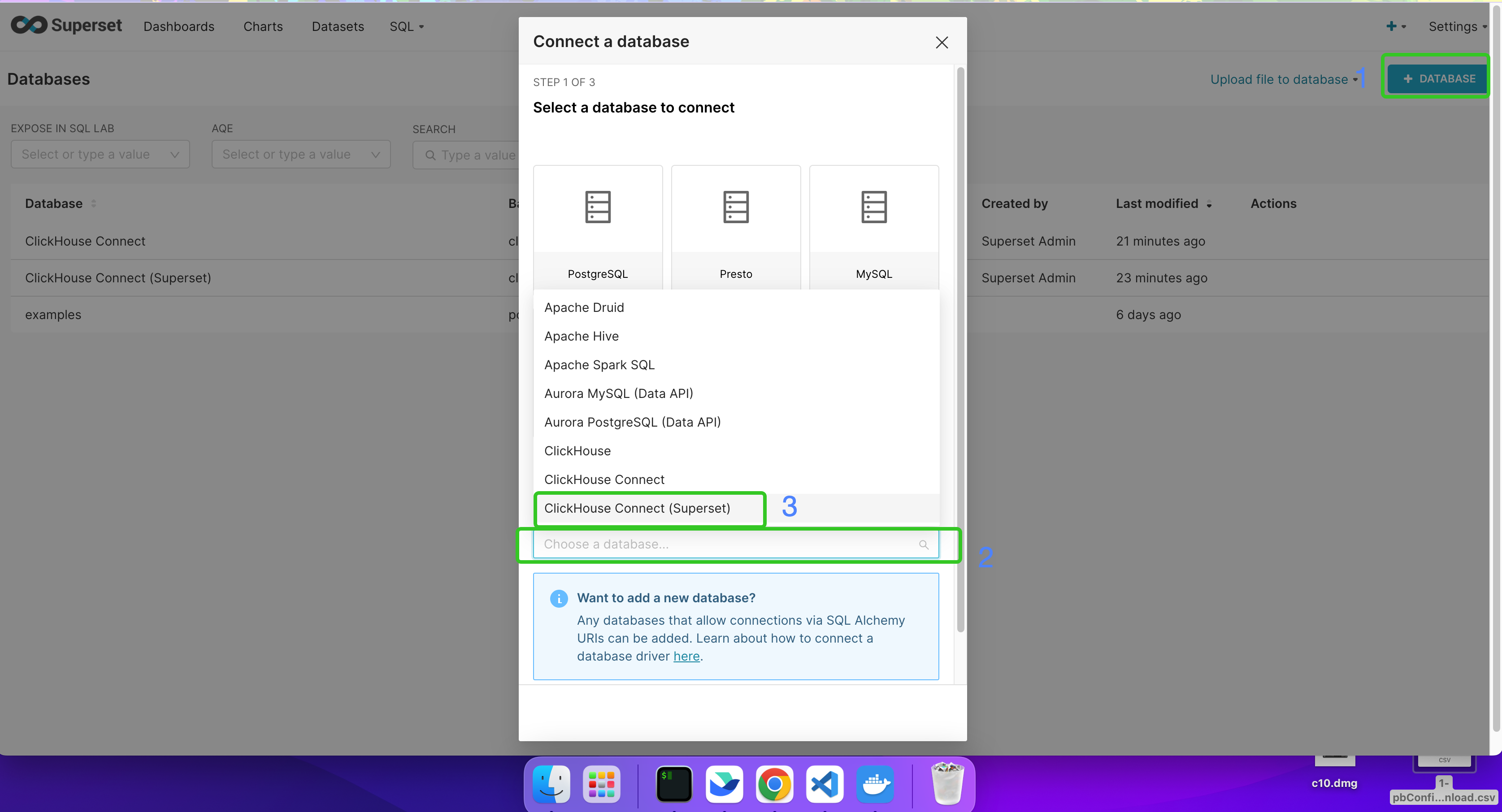
Task: Go to Dashboards page
Action: pyautogui.click(x=179, y=26)
